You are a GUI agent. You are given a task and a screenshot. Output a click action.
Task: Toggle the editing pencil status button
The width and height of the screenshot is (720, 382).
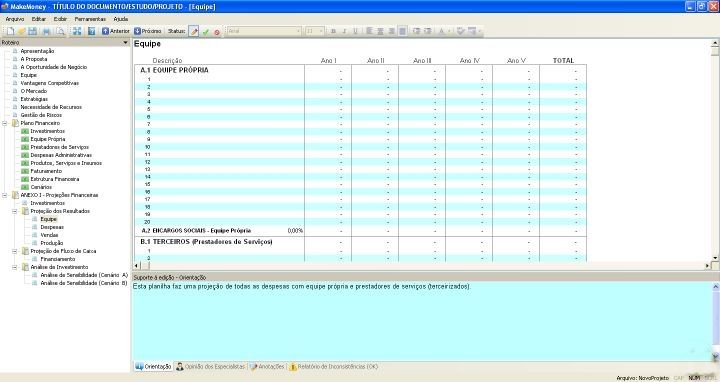(x=194, y=31)
